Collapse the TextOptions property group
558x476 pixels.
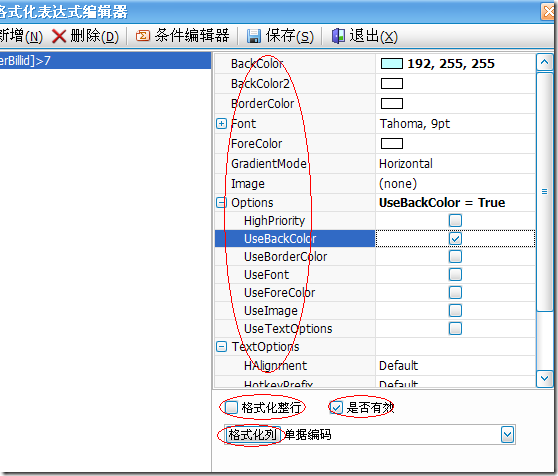coord(221,347)
